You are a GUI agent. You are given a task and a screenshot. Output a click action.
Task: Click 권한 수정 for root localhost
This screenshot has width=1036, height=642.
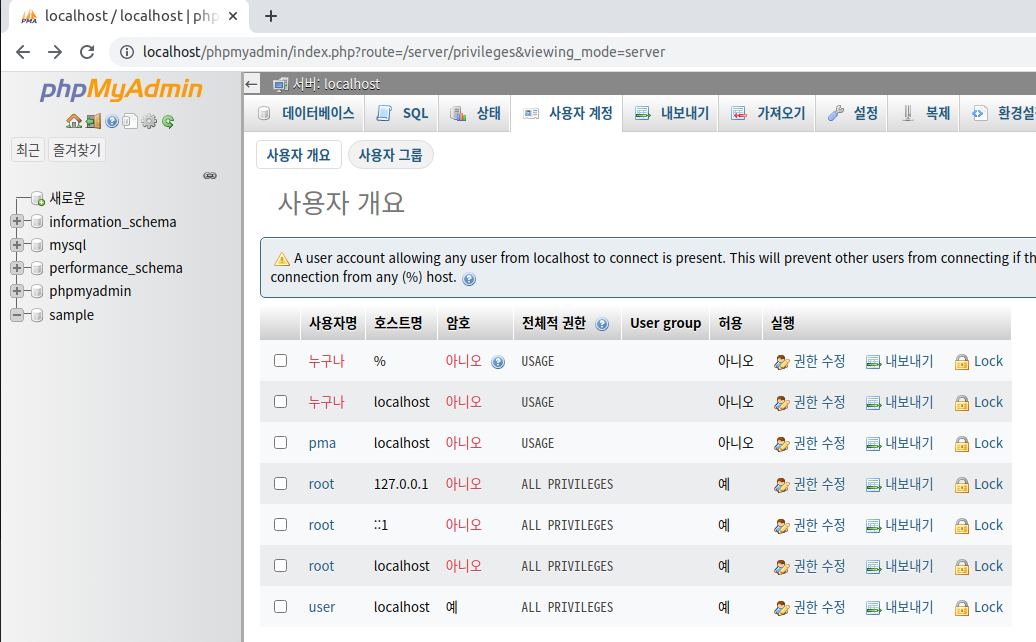pyautogui.click(x=809, y=566)
